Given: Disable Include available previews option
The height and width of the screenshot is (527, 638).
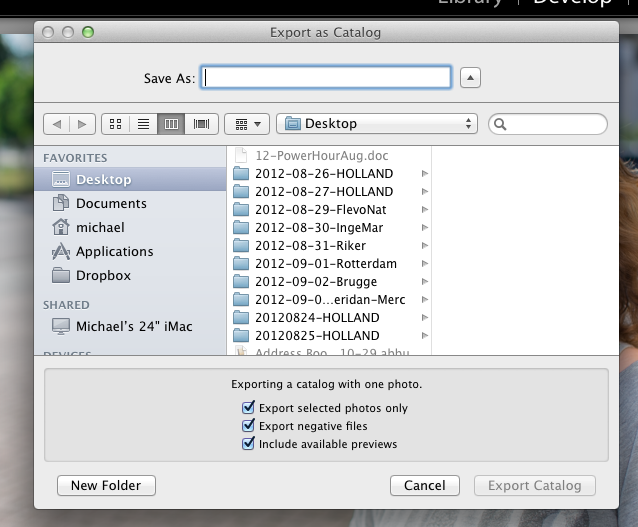Looking at the screenshot, I should click(249, 444).
